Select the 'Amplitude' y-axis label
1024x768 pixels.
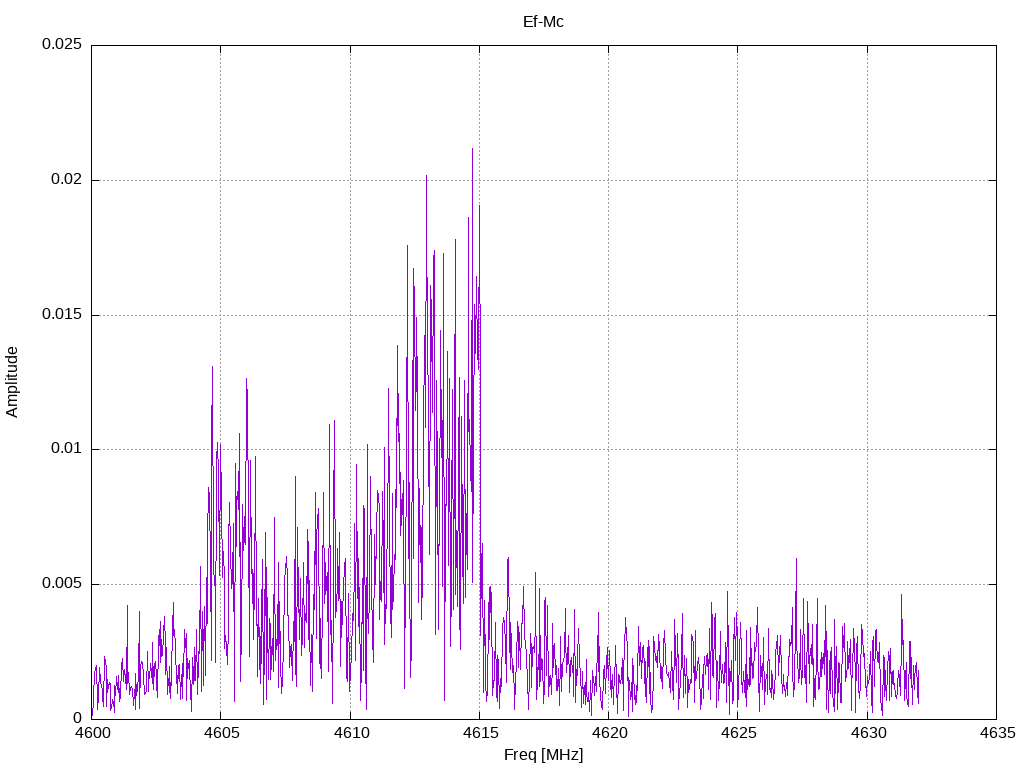tap(12, 382)
